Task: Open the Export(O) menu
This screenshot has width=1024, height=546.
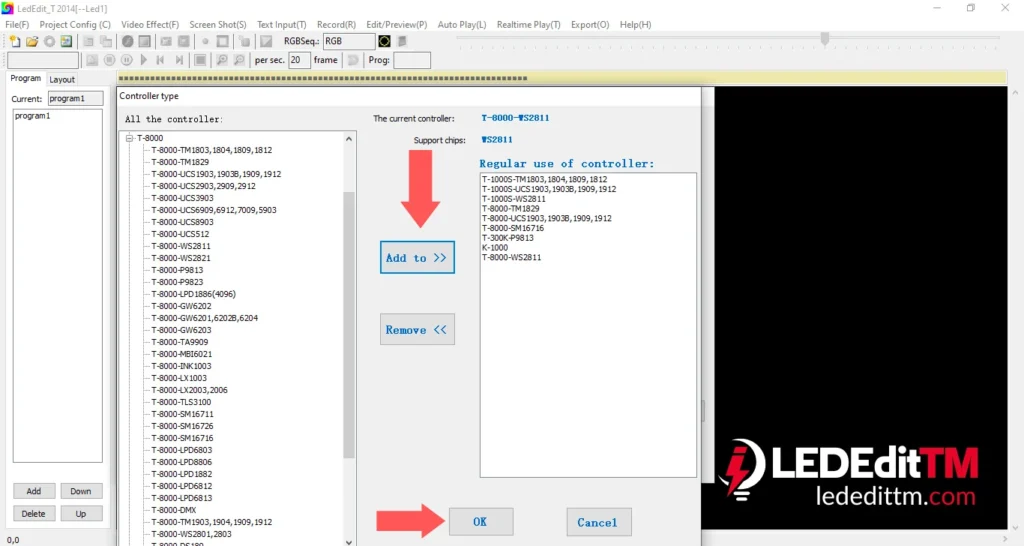Action: tap(590, 24)
